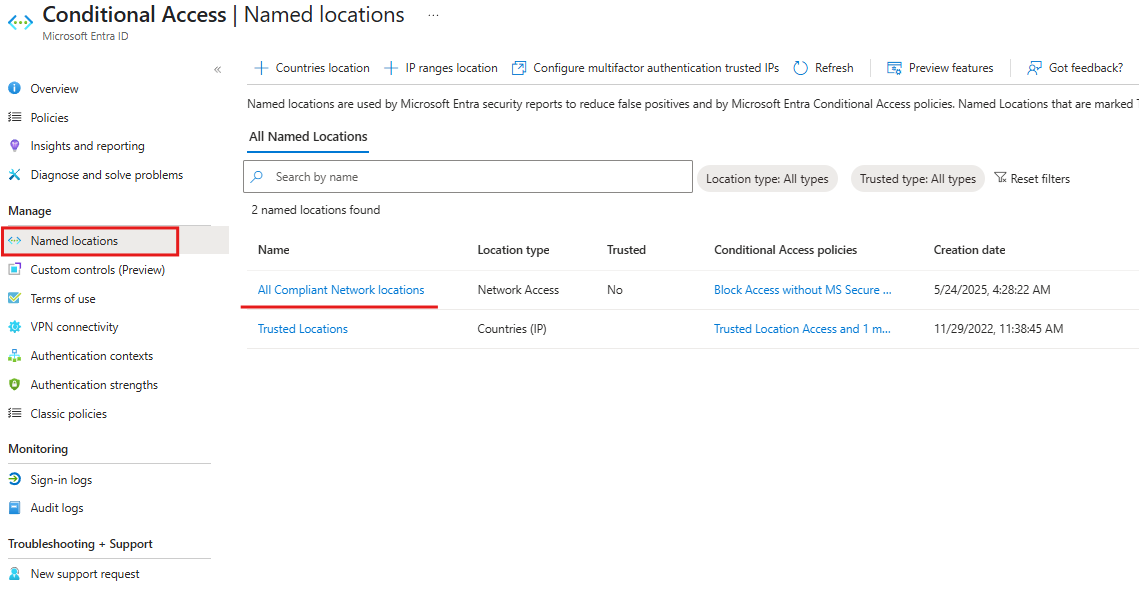1139x592 pixels.
Task: Reset the applied filters
Action: (1032, 178)
